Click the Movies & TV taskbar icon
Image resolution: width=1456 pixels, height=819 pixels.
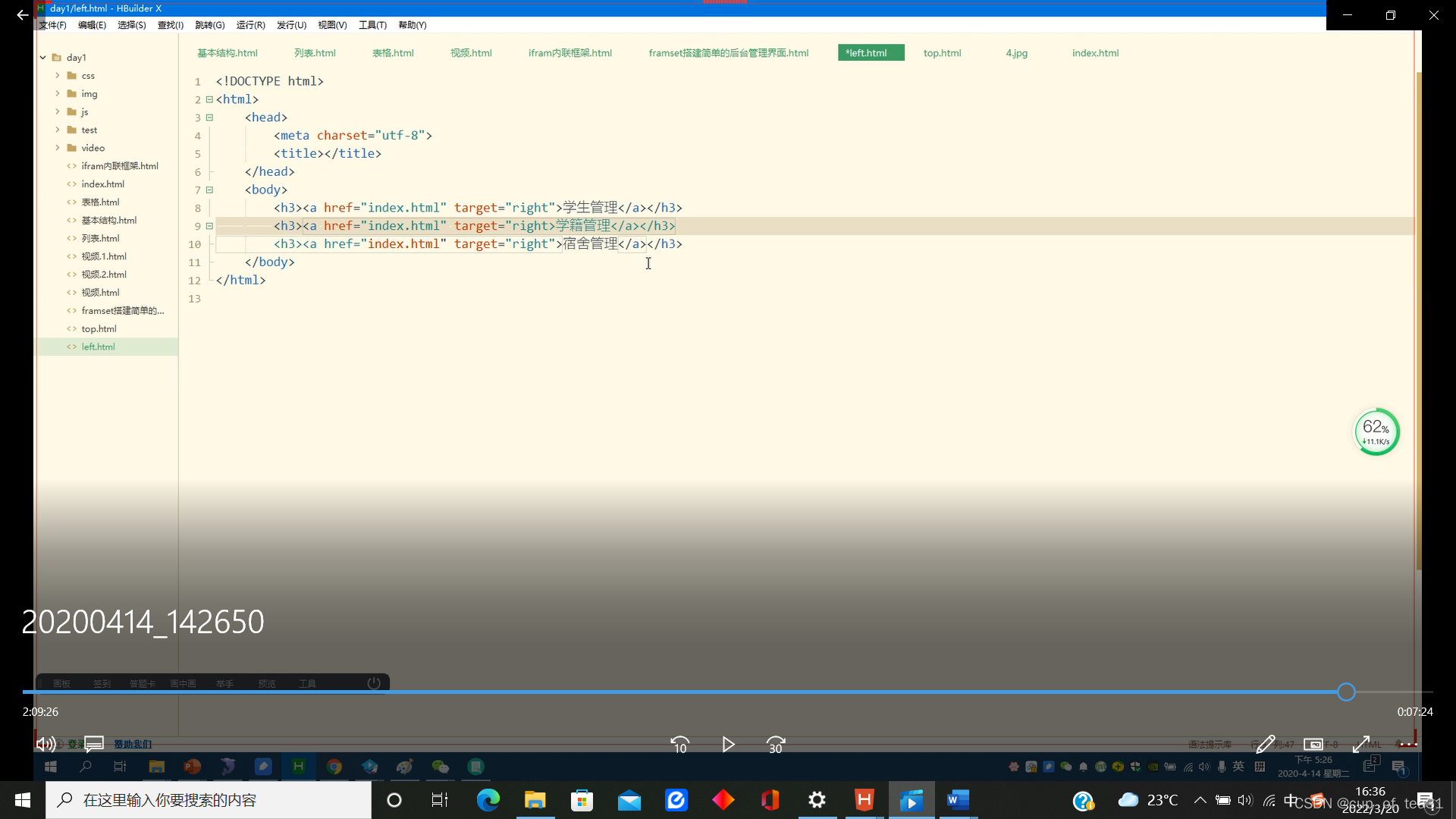click(x=911, y=800)
